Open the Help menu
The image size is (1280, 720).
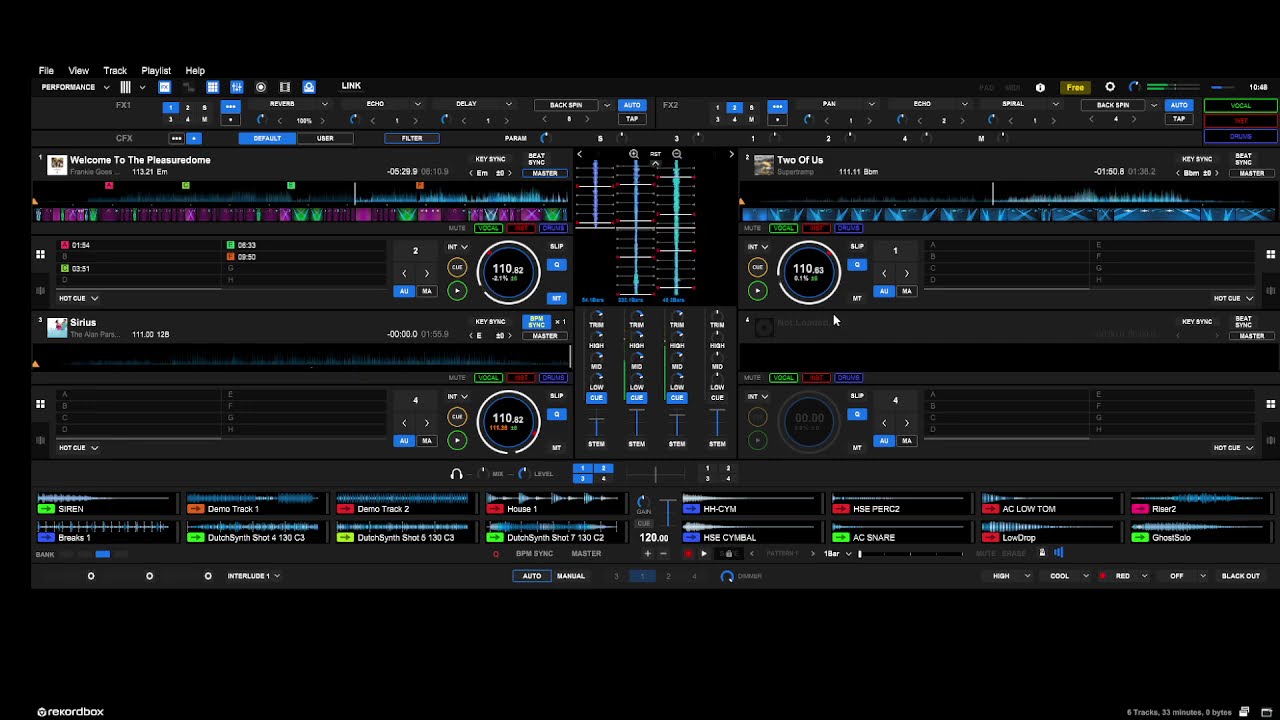coord(195,71)
